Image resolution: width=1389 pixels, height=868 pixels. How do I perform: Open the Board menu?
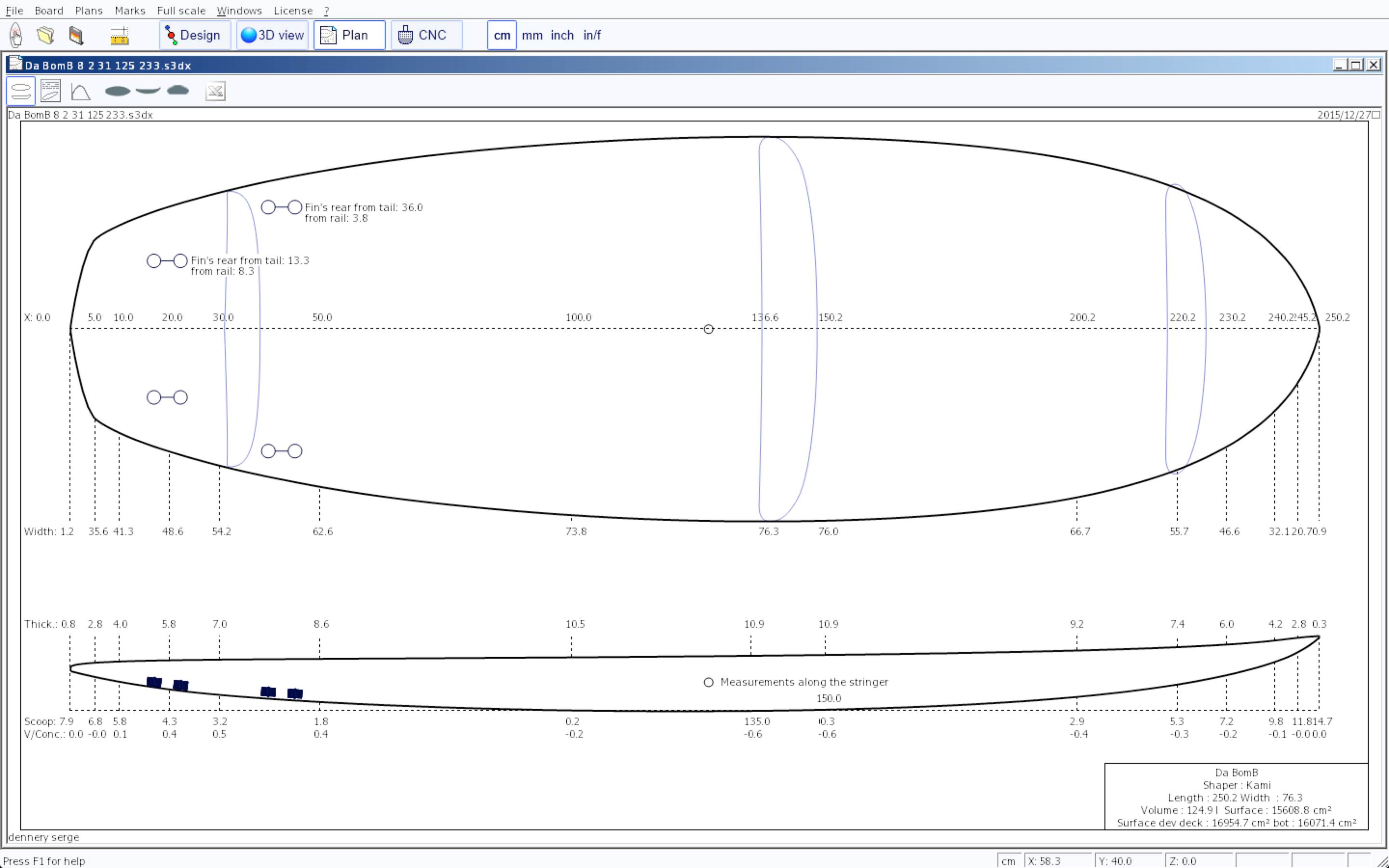(49, 10)
